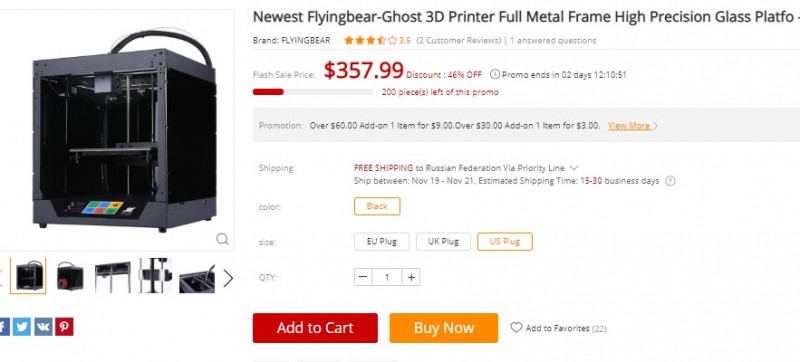
Task: Share via VK icon
Action: (x=43, y=327)
